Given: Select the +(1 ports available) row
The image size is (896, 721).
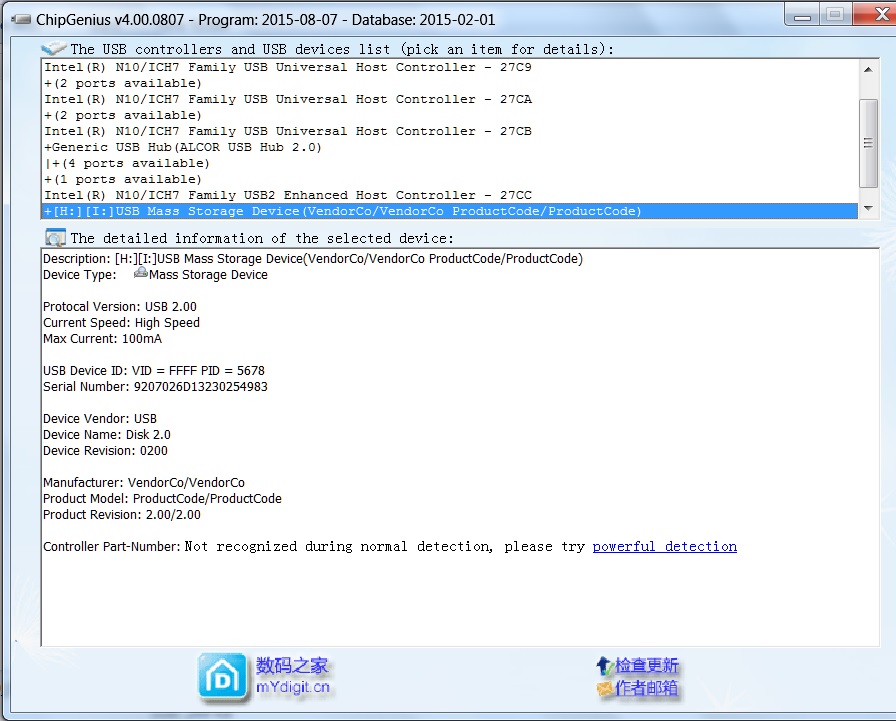Looking at the screenshot, I should coord(450,179).
